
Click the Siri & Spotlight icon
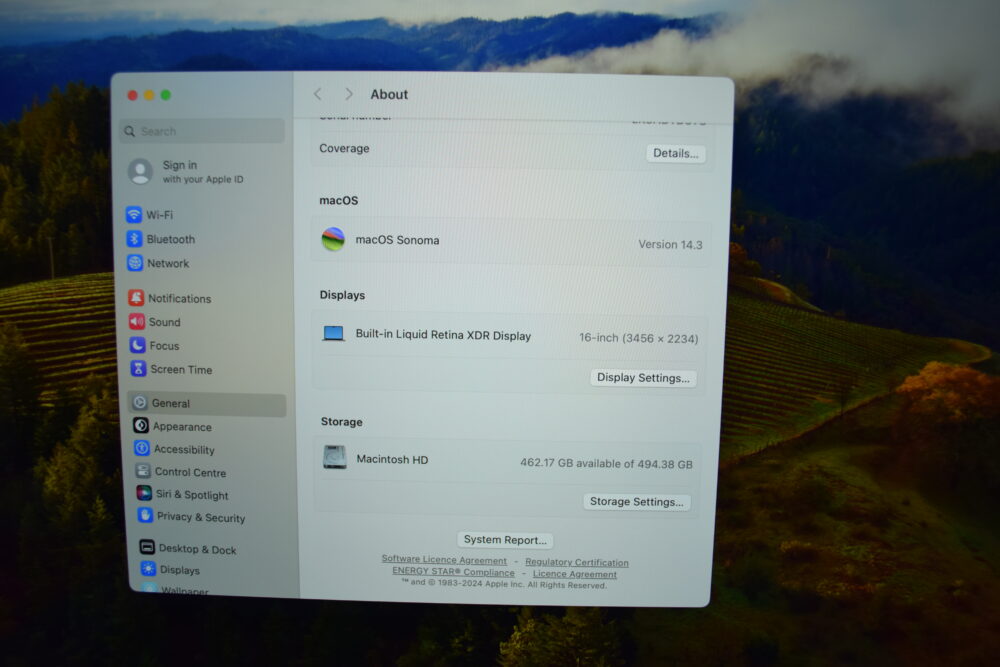click(144, 494)
